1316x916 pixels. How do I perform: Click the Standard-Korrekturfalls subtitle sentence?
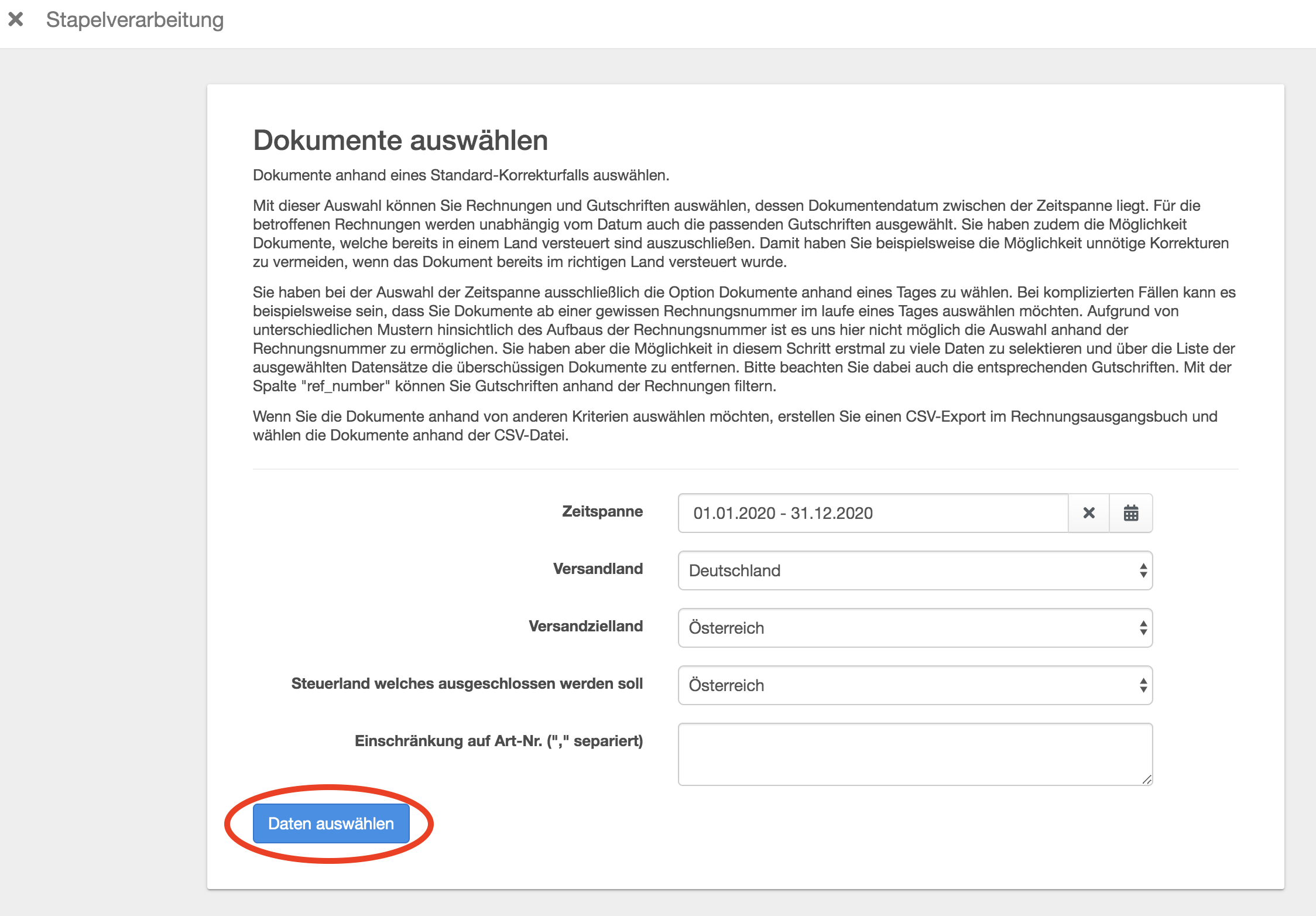point(461,175)
